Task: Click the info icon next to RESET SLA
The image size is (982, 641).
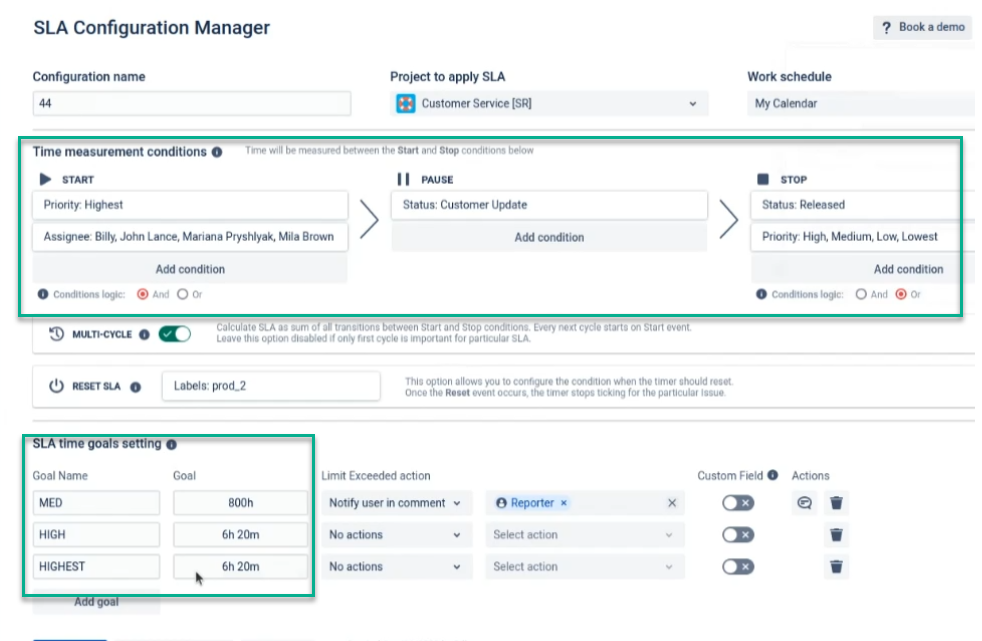Action: click(x=135, y=387)
